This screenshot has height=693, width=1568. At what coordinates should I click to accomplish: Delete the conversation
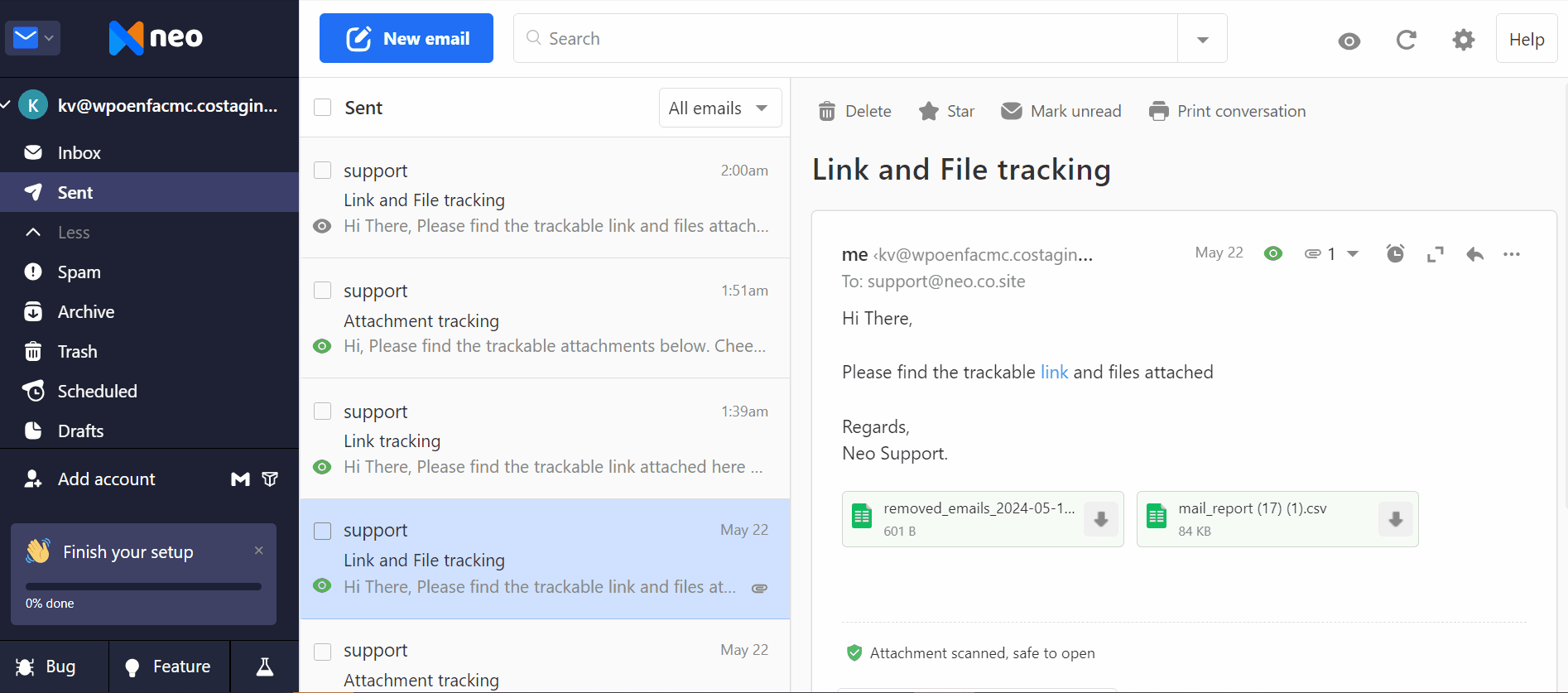tap(854, 111)
